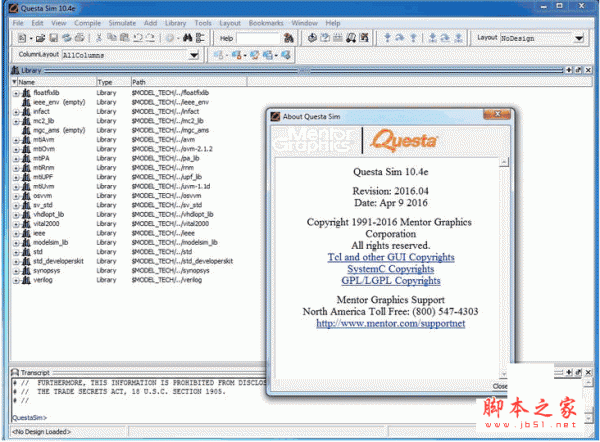Screen dimensions: 600x442
Task: Click the Paste clipboard icon
Action: [x=124, y=38]
